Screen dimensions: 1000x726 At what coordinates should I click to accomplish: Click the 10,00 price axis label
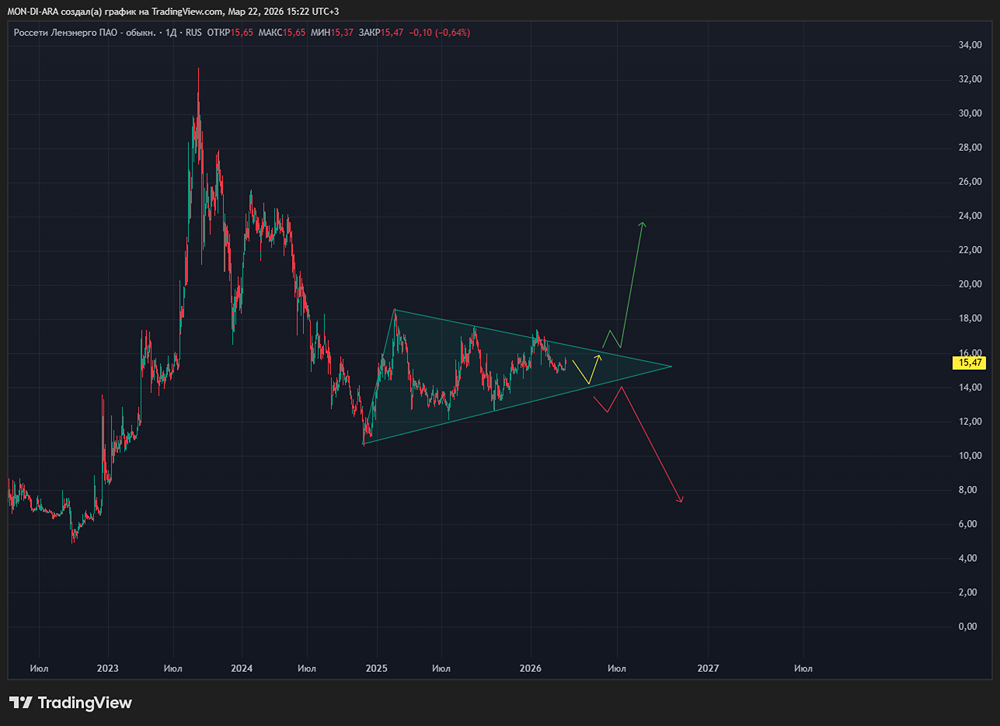[x=970, y=456]
